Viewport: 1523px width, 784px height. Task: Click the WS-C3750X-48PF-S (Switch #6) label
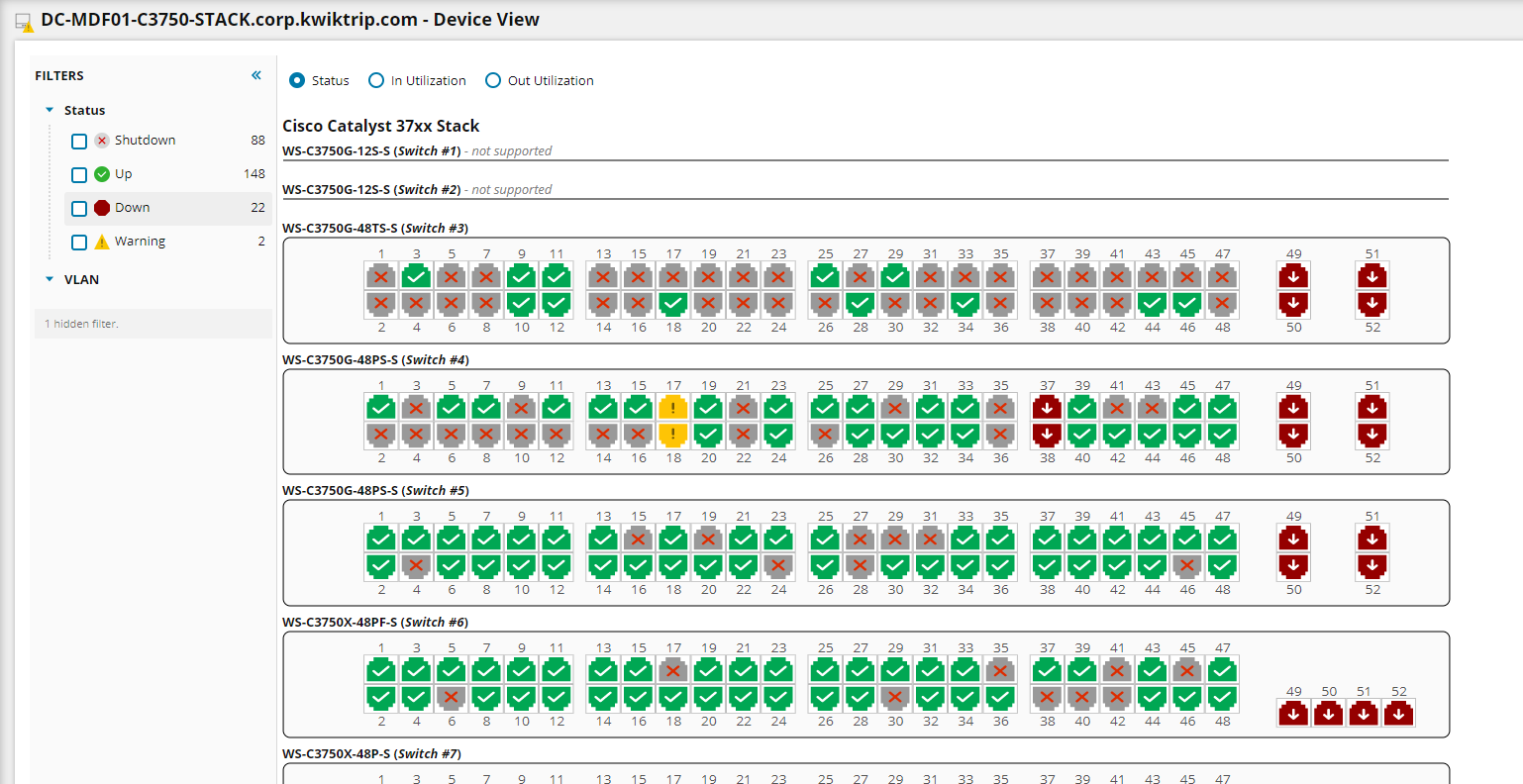tap(375, 622)
